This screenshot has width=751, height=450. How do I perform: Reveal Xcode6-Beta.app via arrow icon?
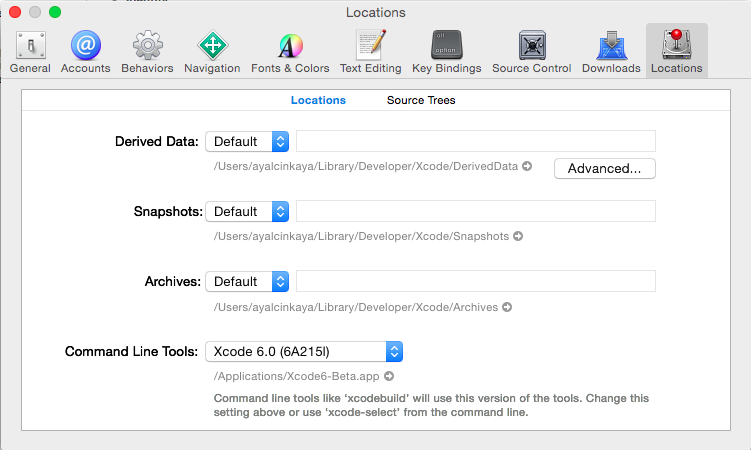pos(389,376)
